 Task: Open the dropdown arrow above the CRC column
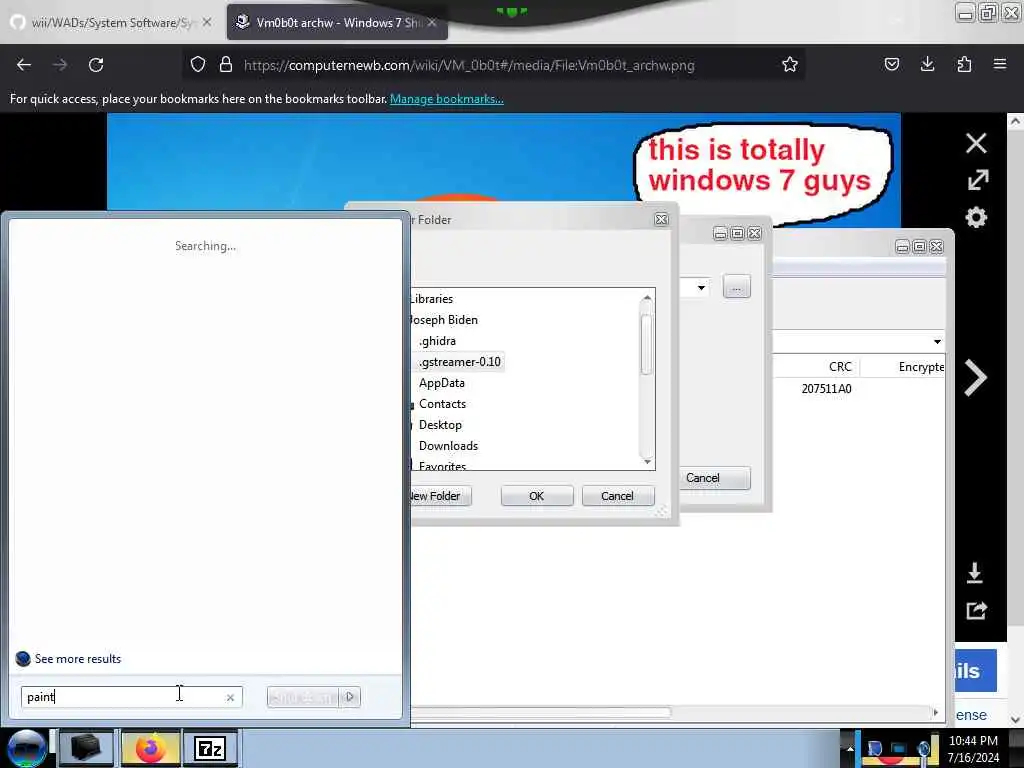[937, 342]
